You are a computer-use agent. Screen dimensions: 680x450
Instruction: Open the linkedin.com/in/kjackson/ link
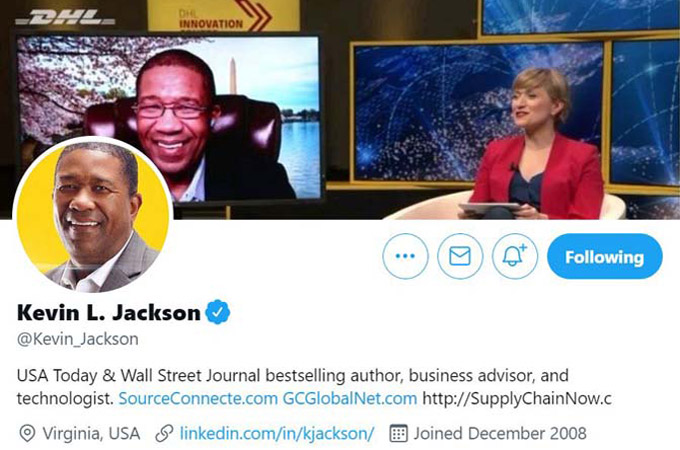277,433
